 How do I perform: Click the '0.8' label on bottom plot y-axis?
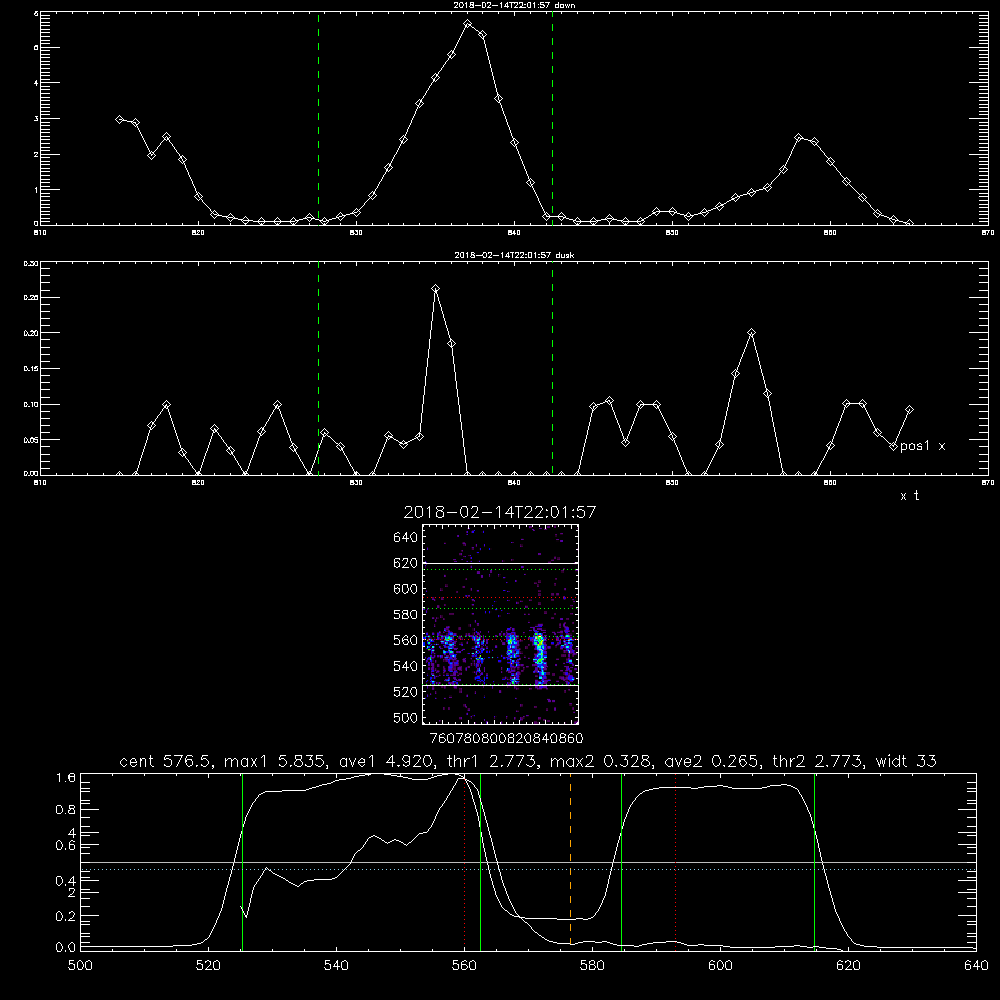coord(66,810)
